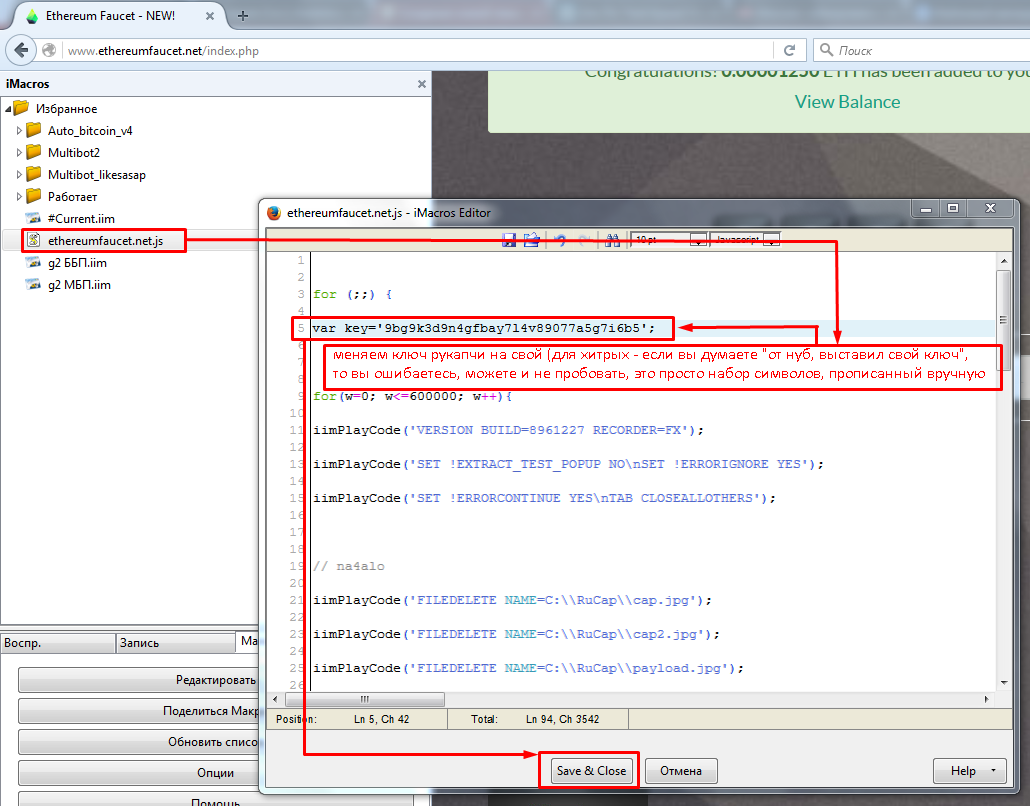Select the Работает folder item
The height and width of the screenshot is (806, 1030).
click(72, 196)
